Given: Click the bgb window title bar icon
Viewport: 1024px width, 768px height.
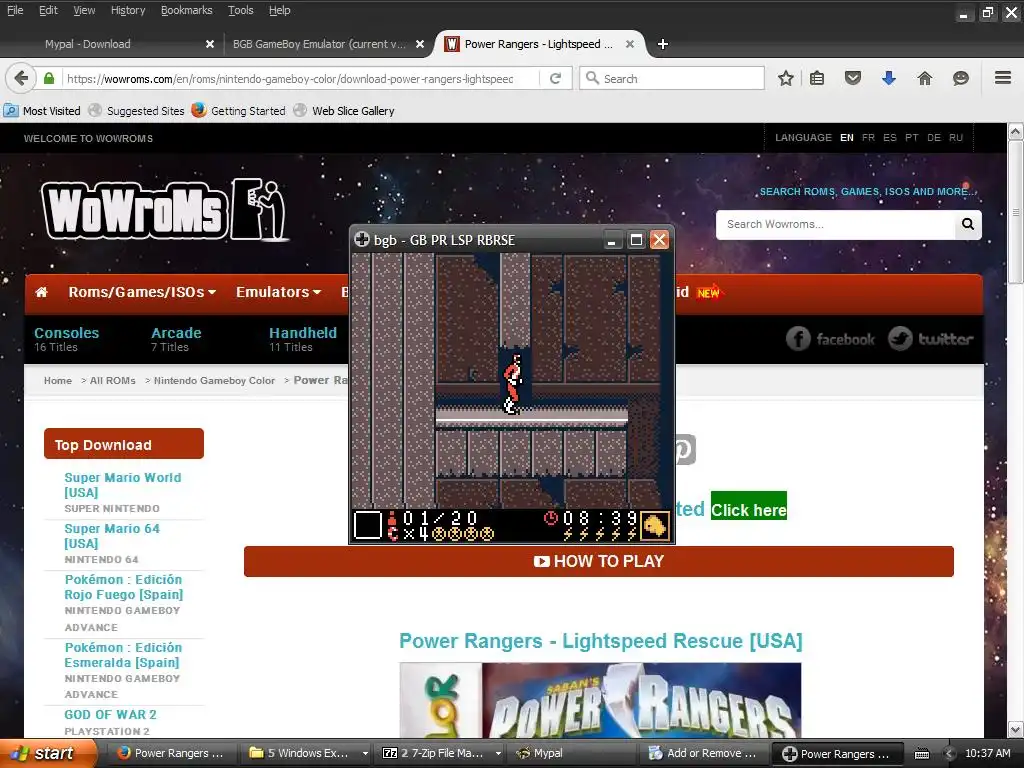Looking at the screenshot, I should coord(362,240).
